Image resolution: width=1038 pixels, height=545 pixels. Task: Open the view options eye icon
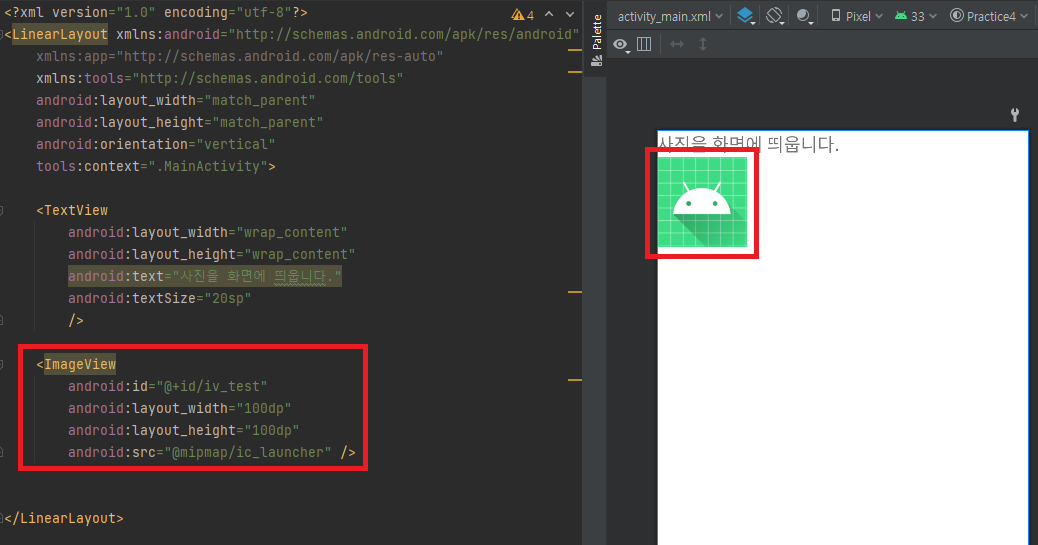(621, 44)
